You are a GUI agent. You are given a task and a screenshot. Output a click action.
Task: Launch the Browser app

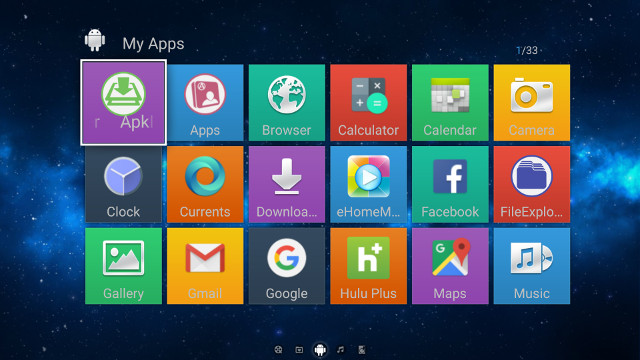[287, 102]
